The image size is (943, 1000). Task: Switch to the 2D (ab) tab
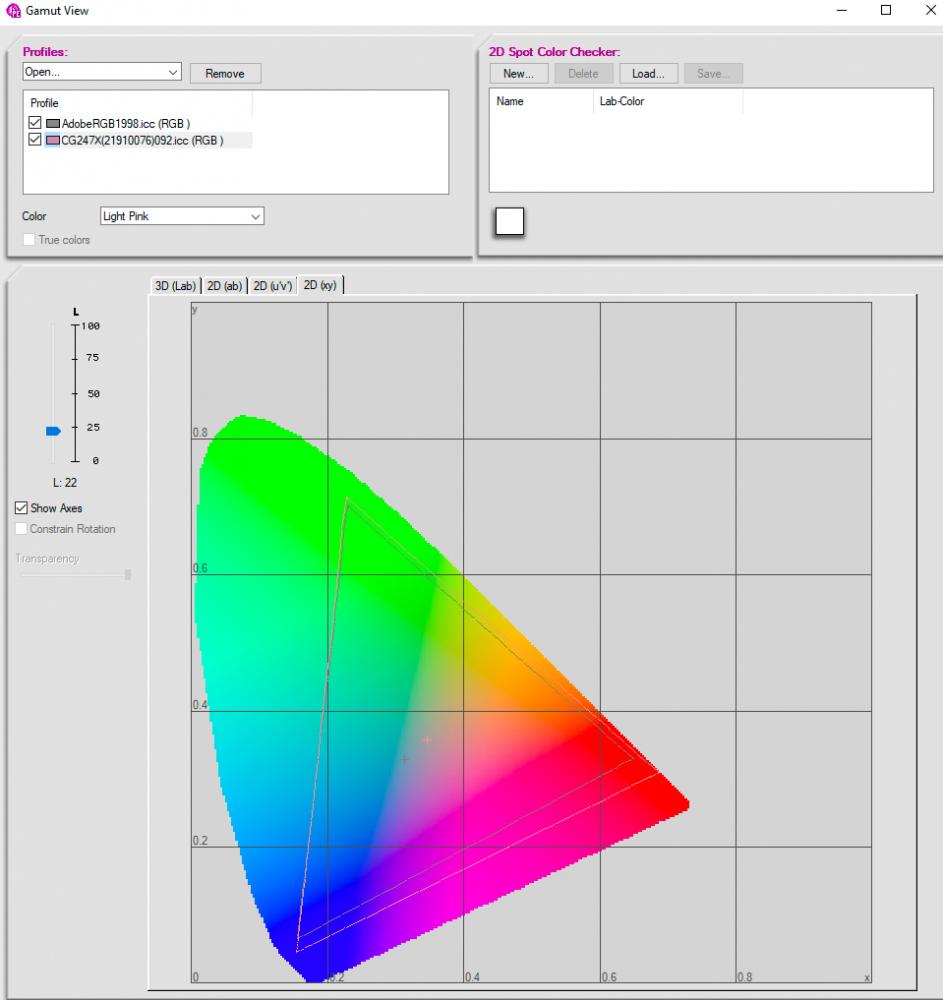tap(224, 286)
